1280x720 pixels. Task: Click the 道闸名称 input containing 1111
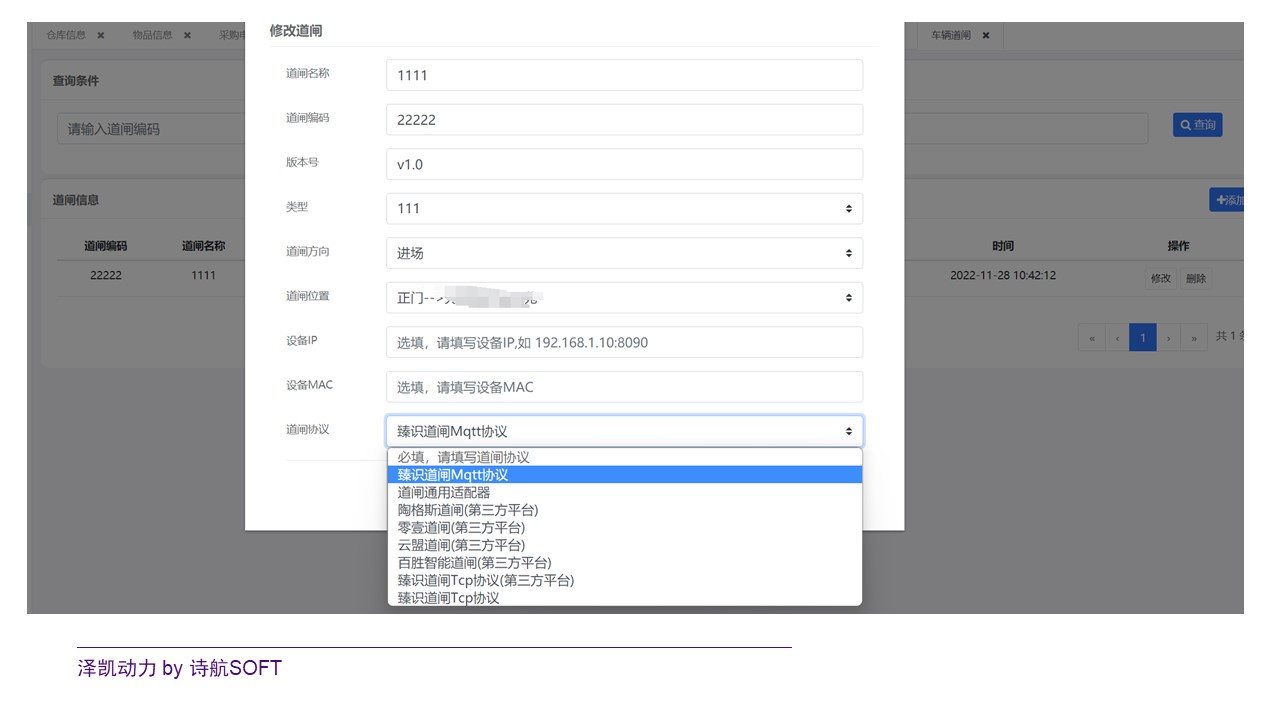tap(624, 75)
